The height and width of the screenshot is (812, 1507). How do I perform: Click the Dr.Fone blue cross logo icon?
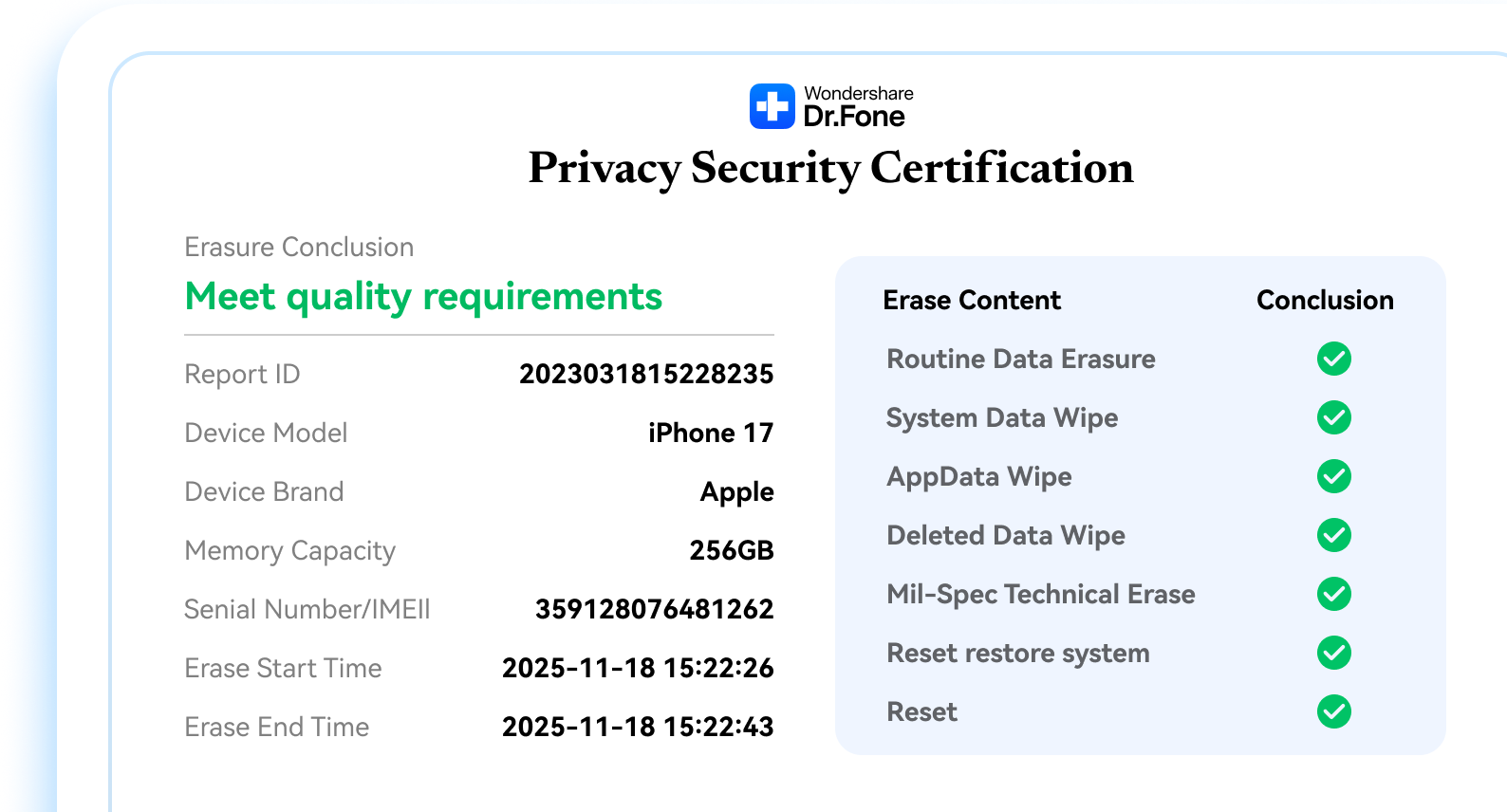[772, 106]
